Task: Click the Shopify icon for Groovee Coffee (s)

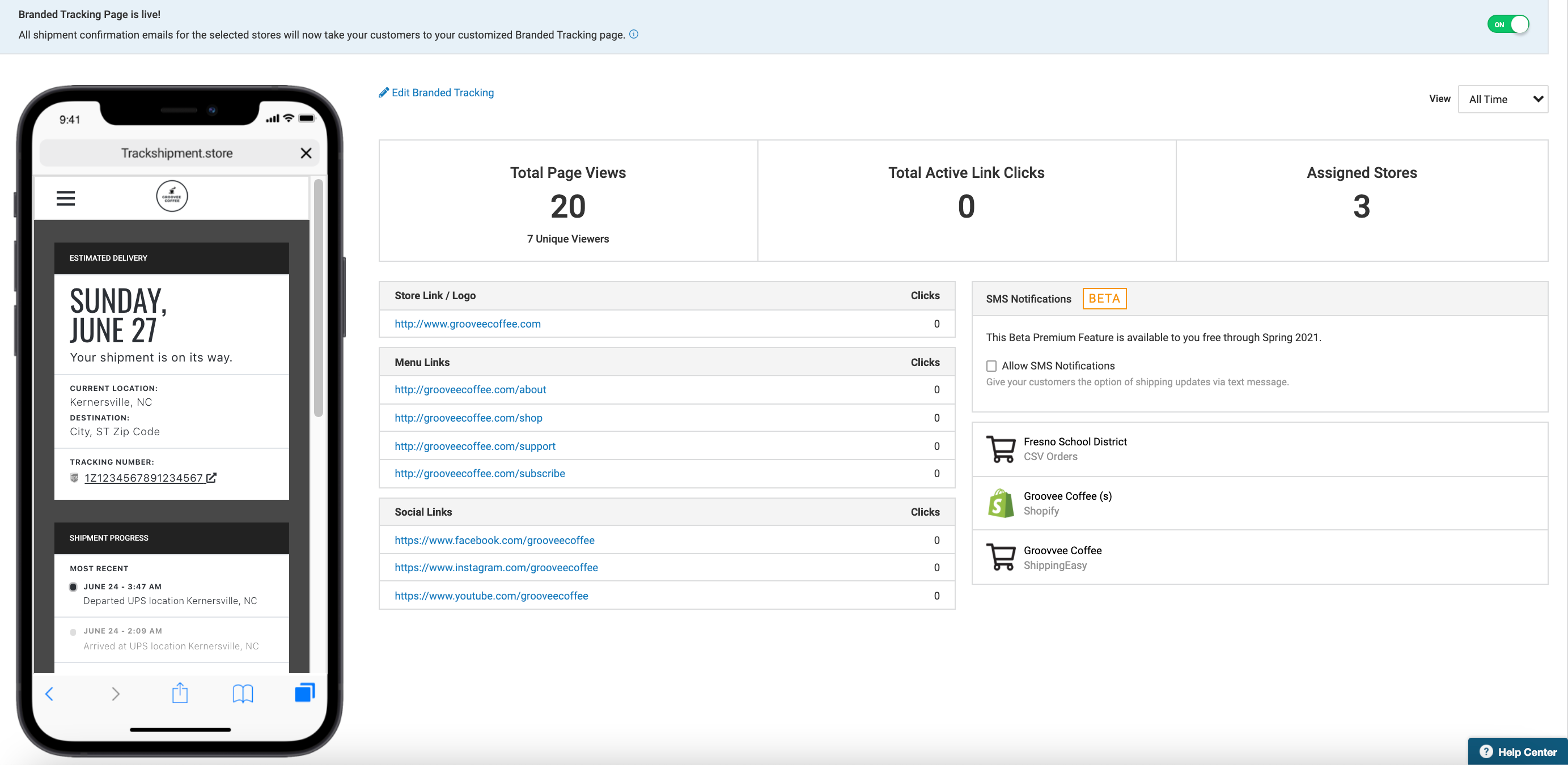Action: tap(1001, 503)
